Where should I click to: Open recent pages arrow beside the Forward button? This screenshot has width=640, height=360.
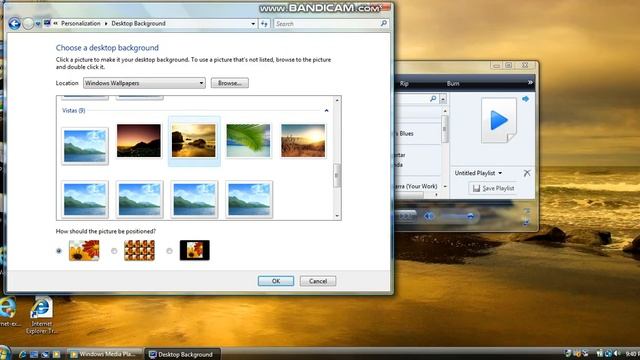coord(38,24)
